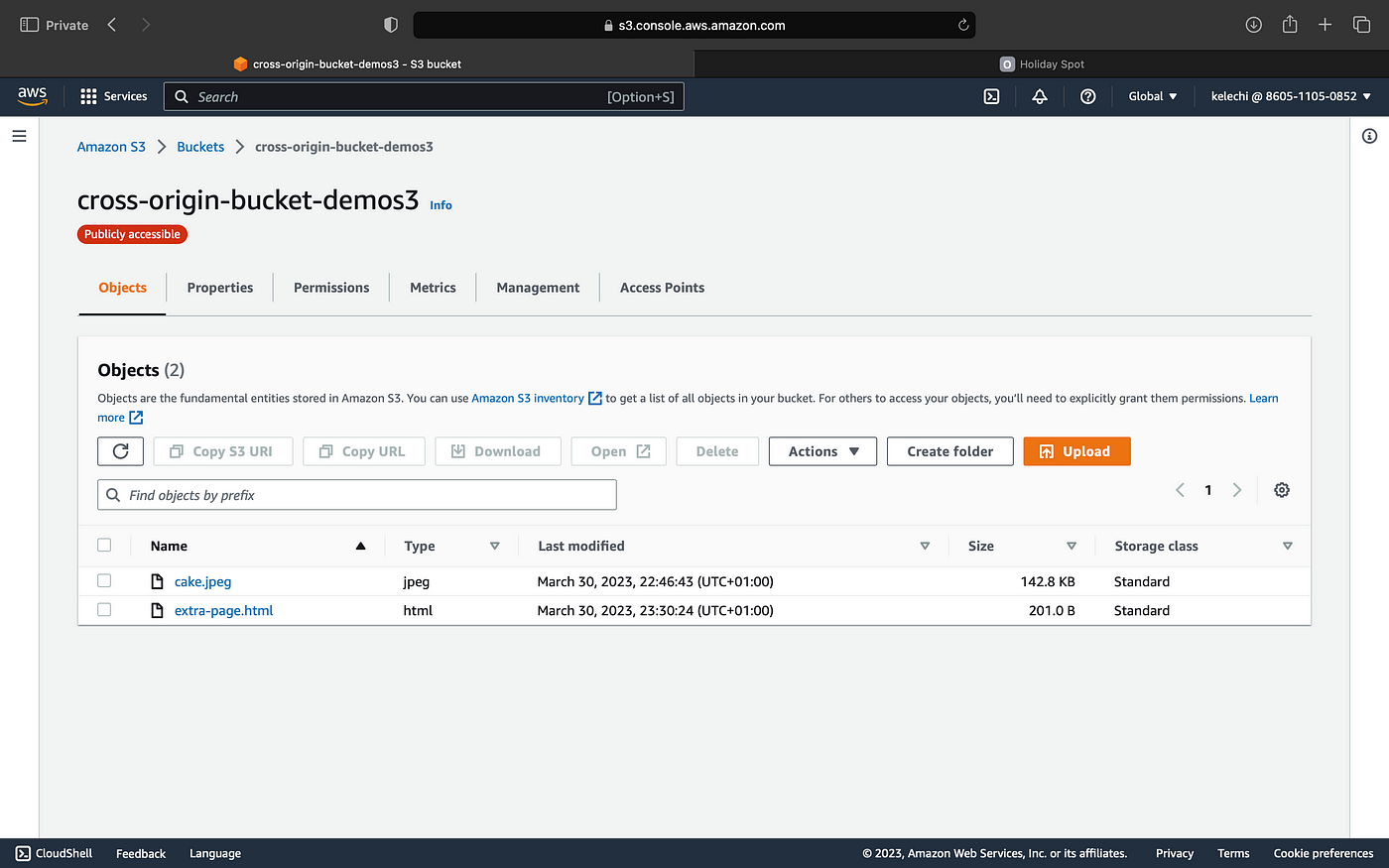Image resolution: width=1389 pixels, height=868 pixels.
Task: Open Cookie preferences in footer
Action: (1324, 853)
